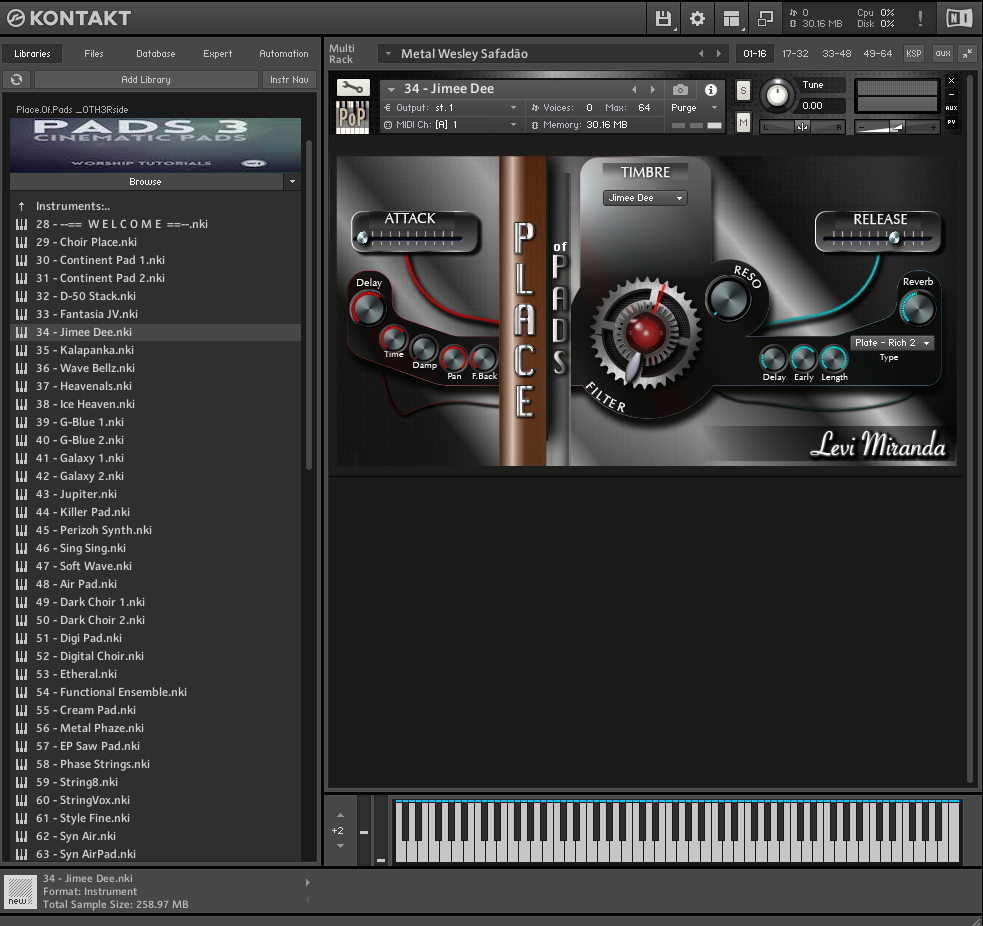Show instrument info icon
983x926 pixels.
710,90
